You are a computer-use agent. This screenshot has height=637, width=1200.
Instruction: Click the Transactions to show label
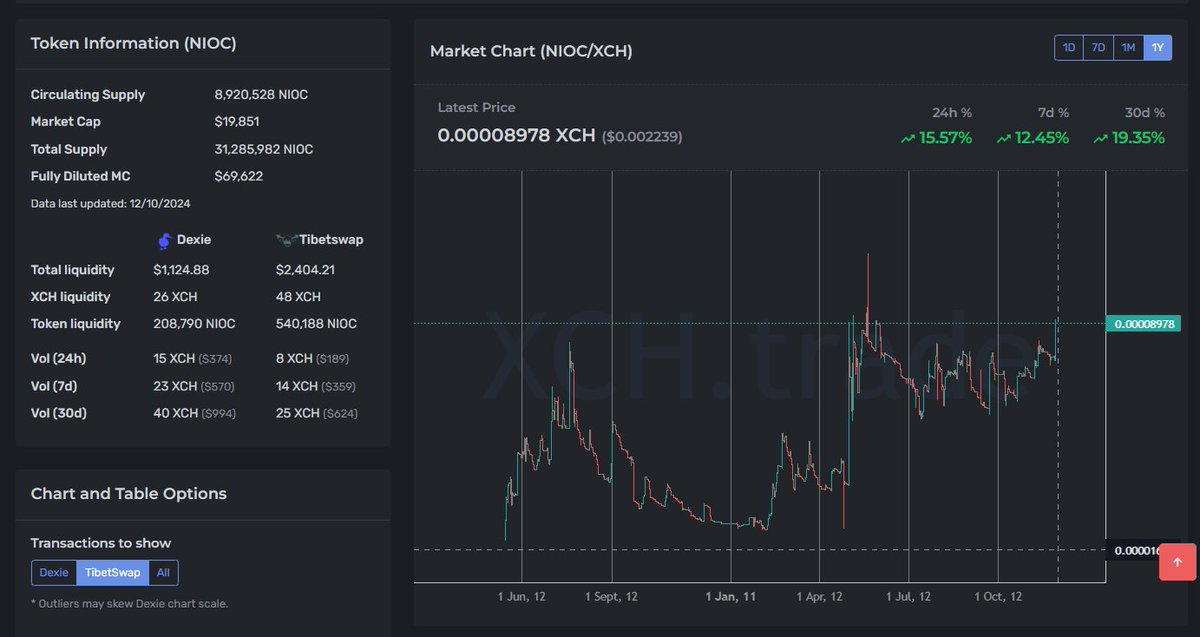[x=101, y=543]
